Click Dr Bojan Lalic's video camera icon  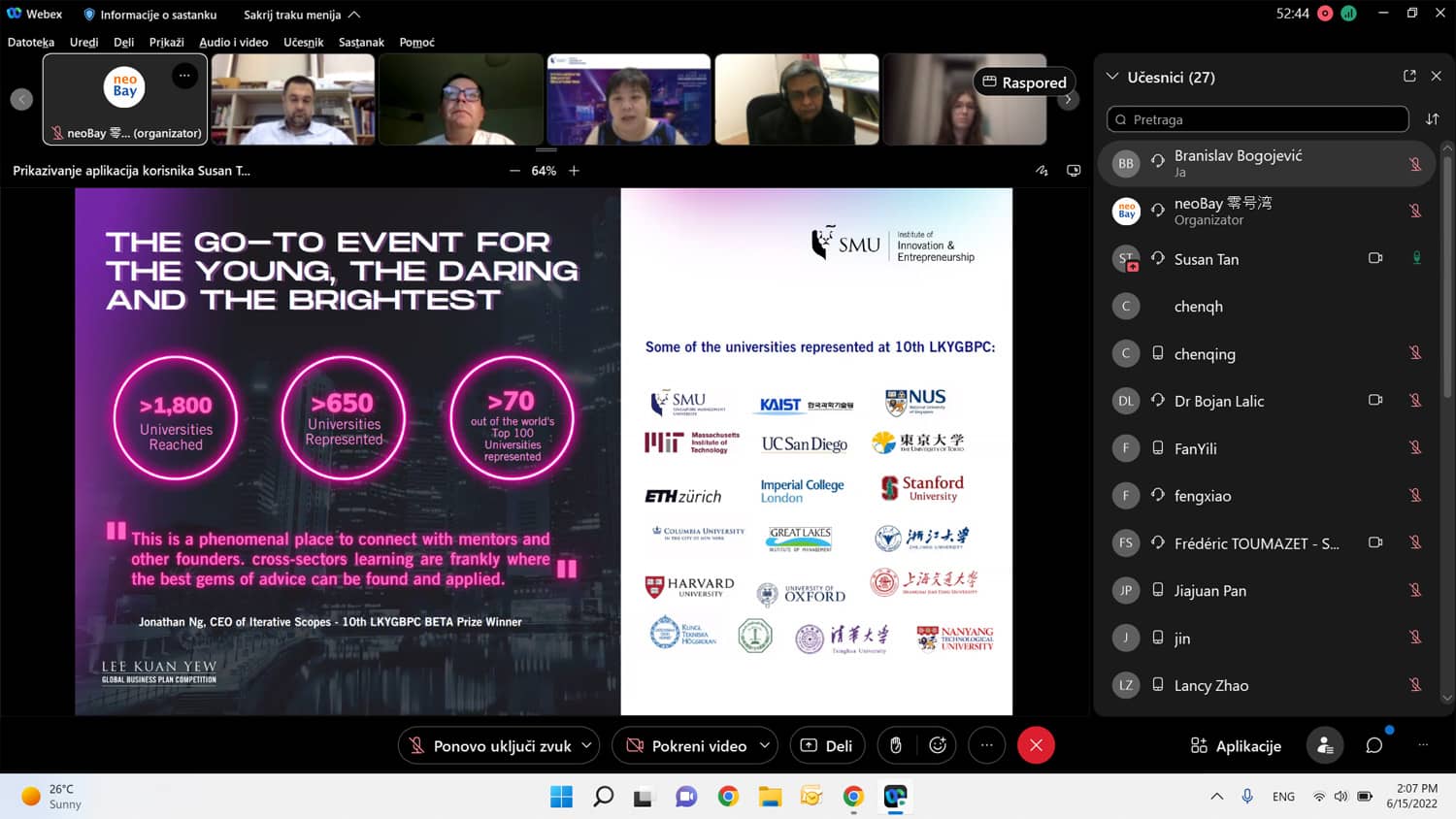click(x=1375, y=400)
